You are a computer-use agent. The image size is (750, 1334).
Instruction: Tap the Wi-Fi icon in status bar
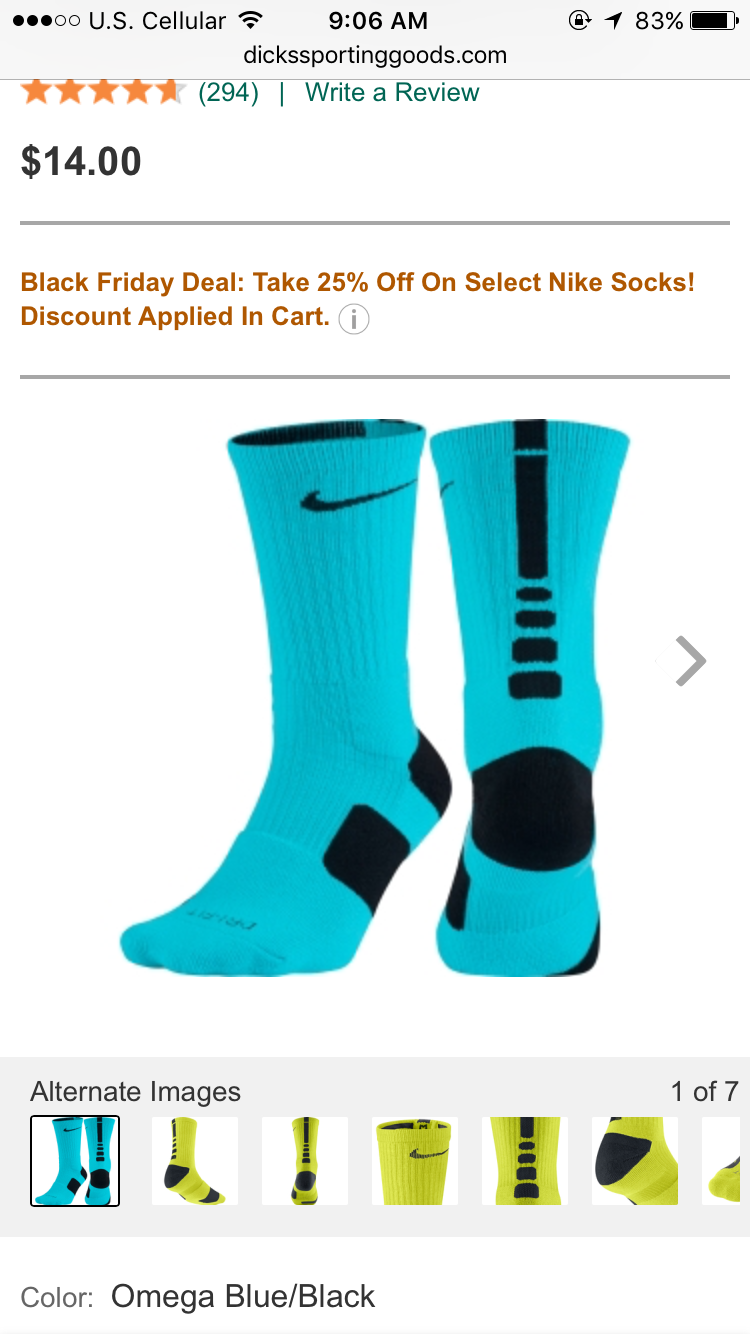251,20
